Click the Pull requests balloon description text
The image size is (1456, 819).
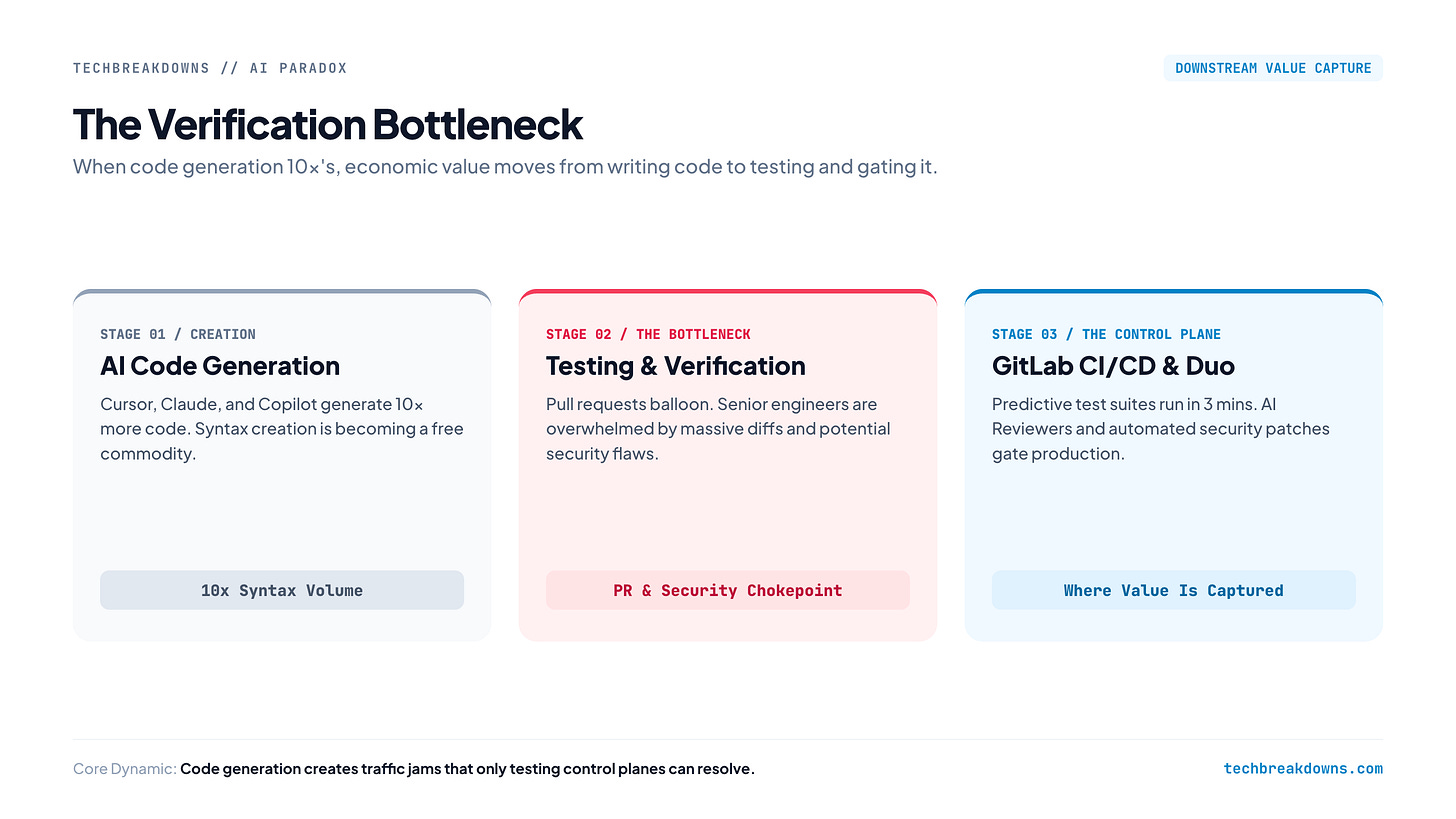pyautogui.click(x=718, y=429)
